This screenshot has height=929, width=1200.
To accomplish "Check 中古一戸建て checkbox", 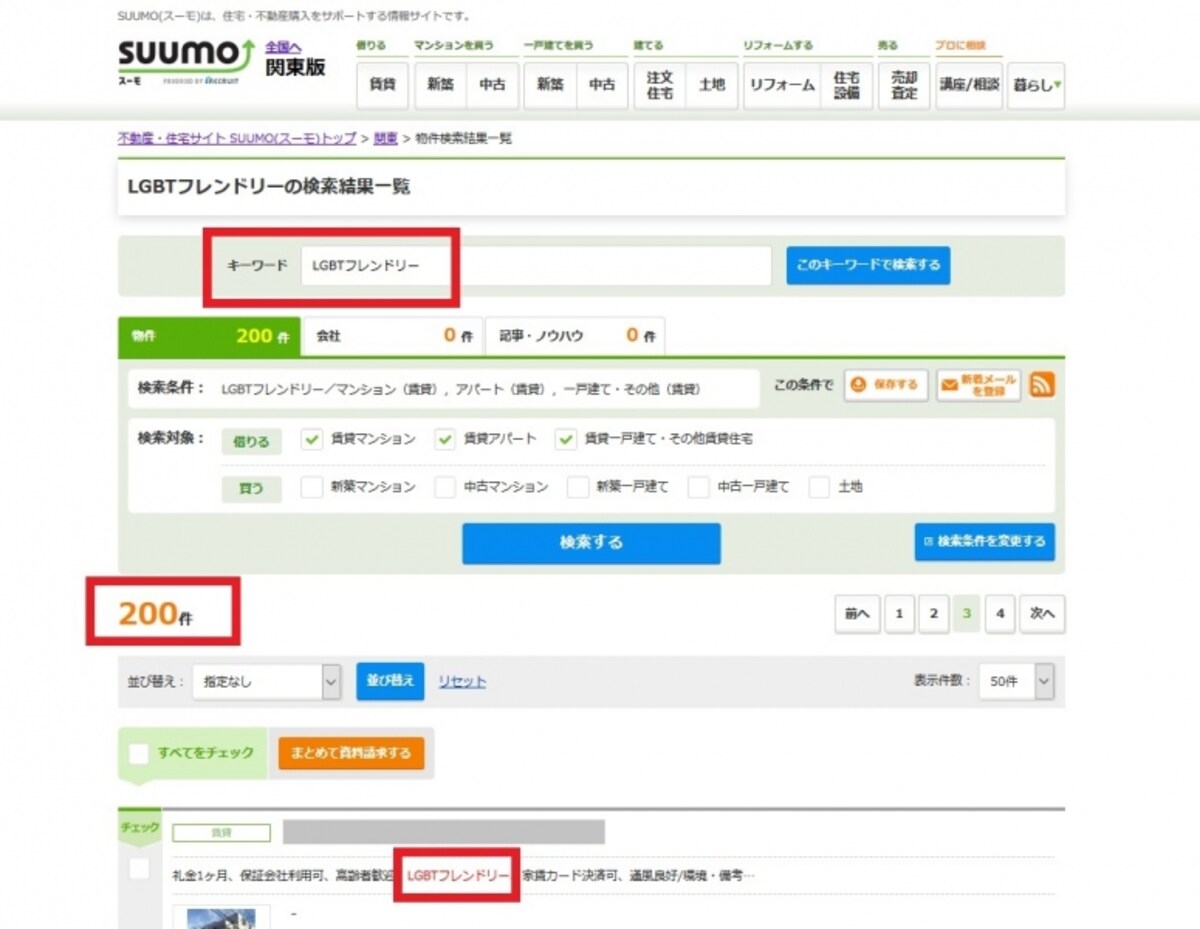I will click(699, 487).
